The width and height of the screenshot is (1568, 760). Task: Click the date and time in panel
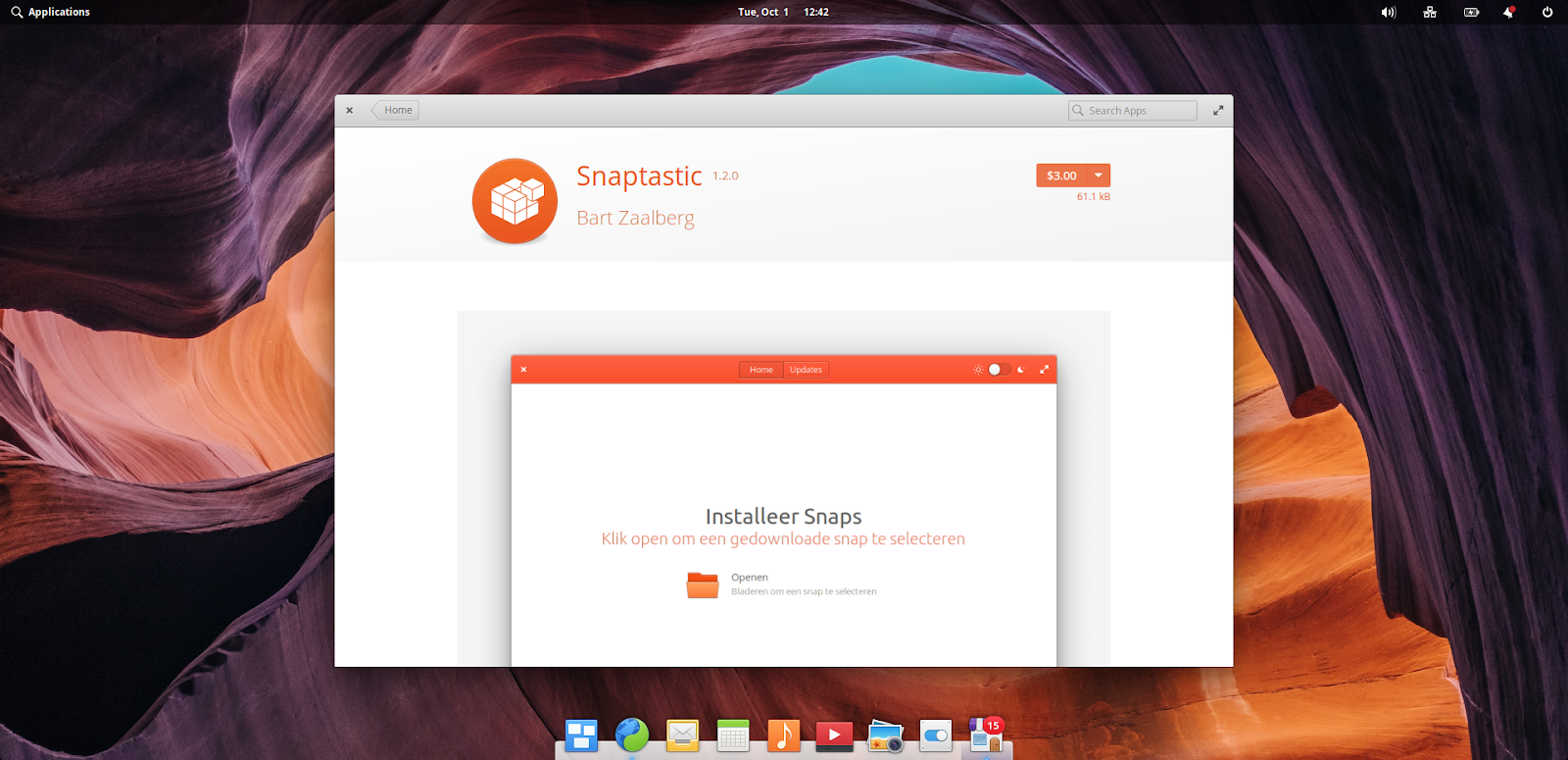point(783,12)
